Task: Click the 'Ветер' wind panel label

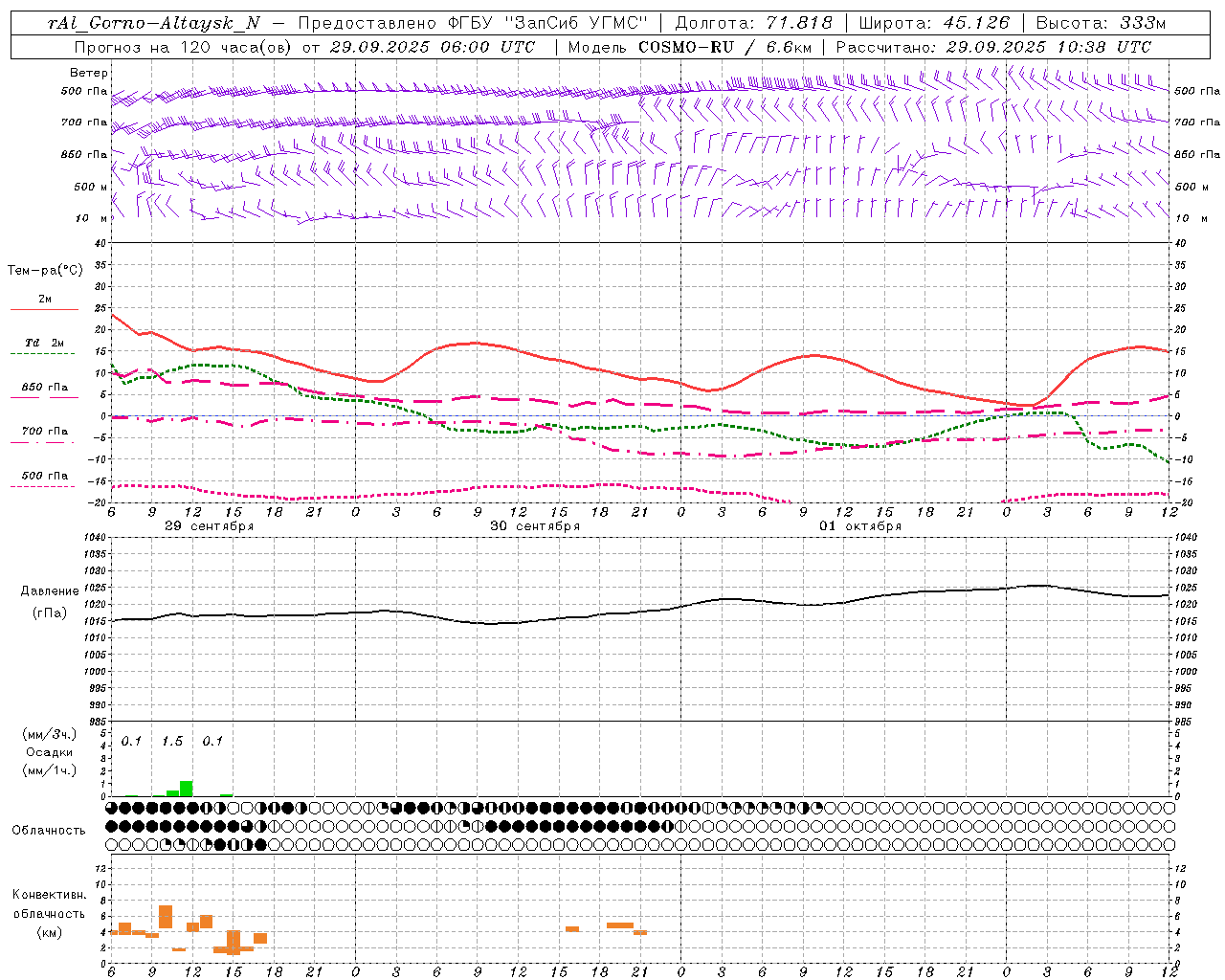Action: (89, 73)
